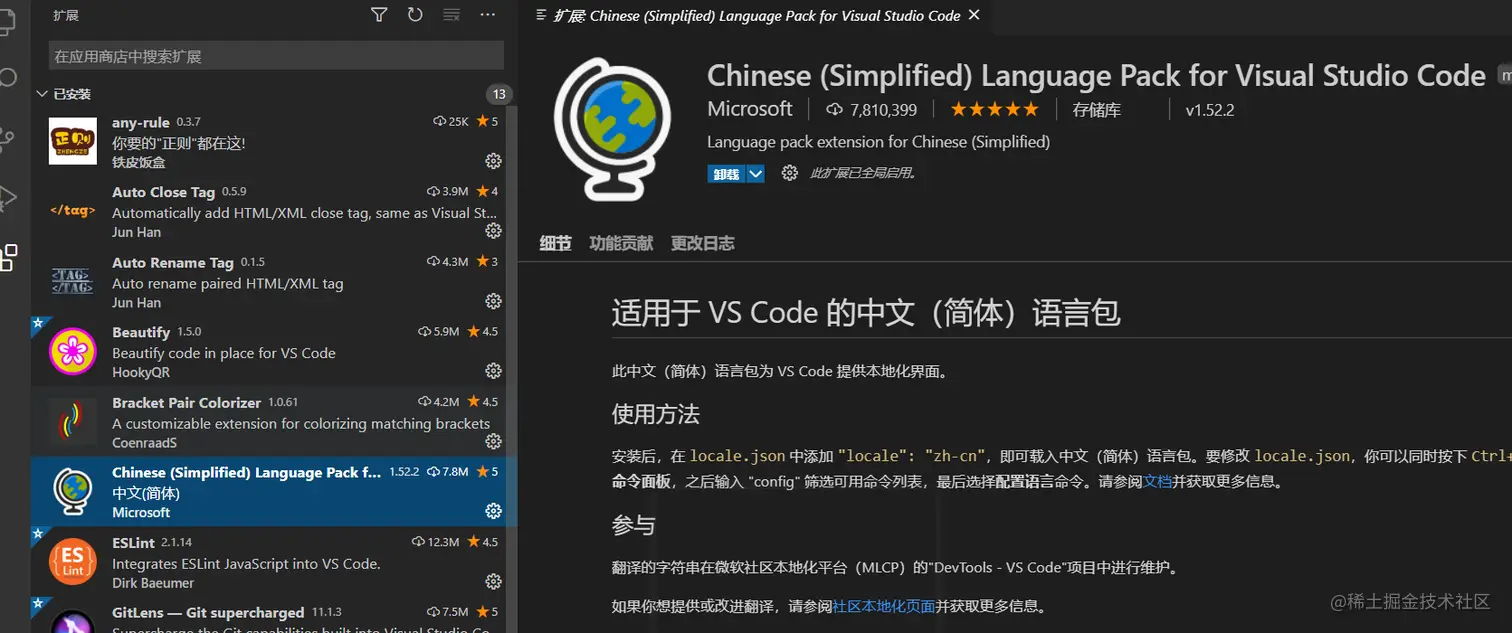Image resolution: width=1512 pixels, height=633 pixels.
Task: Open the dropdown arrow beside 卸载
Action: tap(756, 173)
